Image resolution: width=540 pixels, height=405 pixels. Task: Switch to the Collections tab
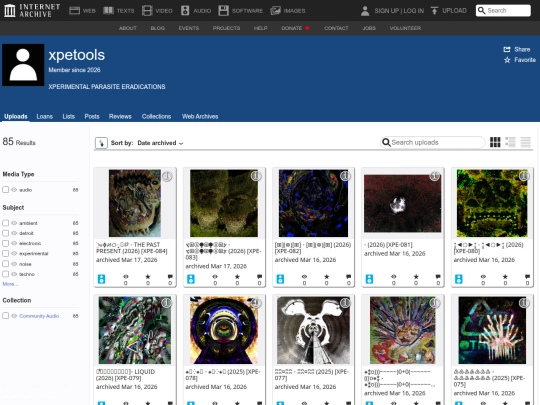tap(156, 116)
